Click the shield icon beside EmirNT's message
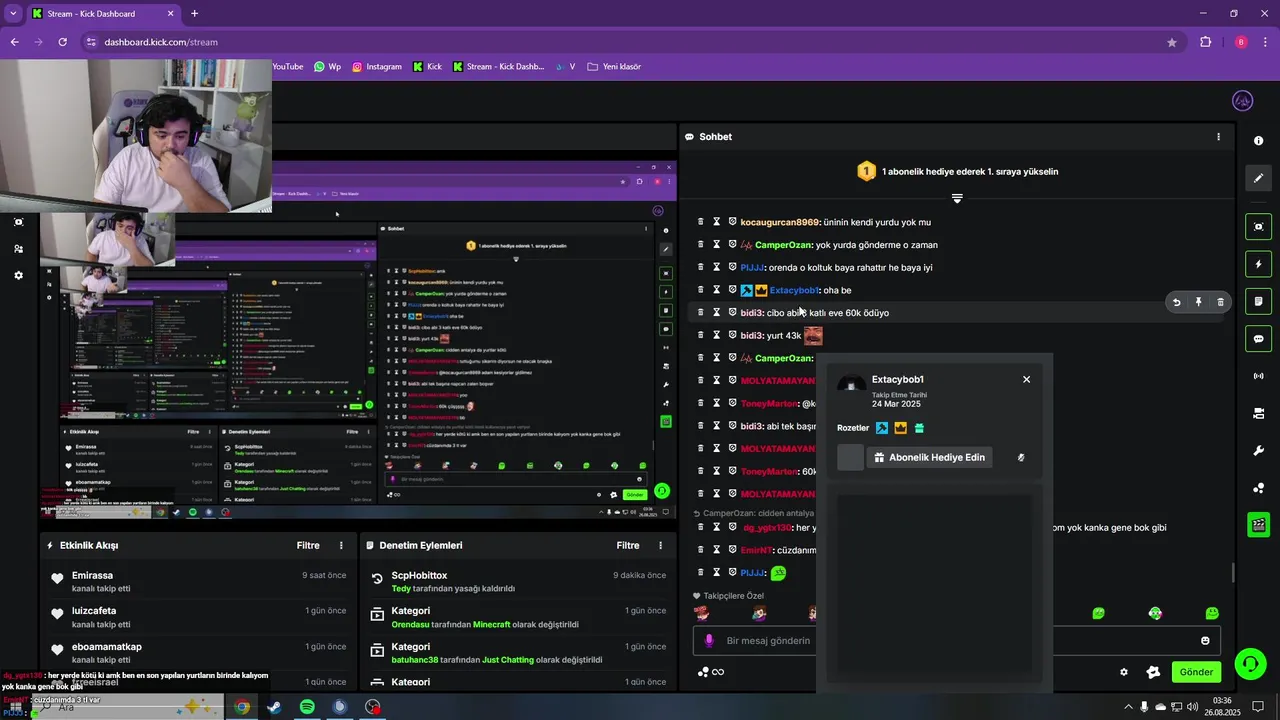This screenshot has height=720, width=1280. 732,550
